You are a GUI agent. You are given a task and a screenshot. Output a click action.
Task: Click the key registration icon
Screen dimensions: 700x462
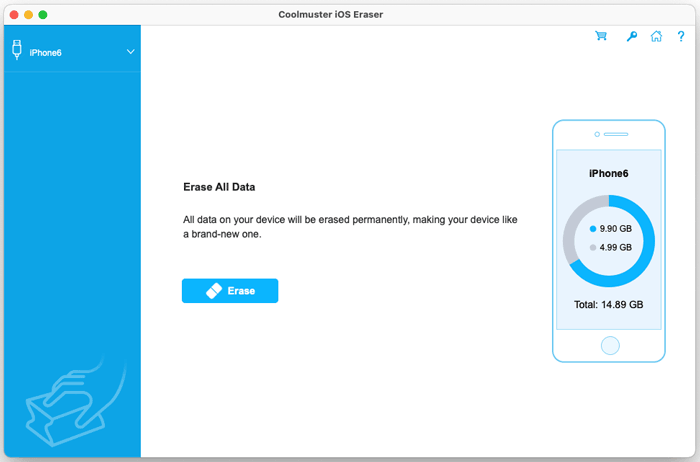click(x=630, y=36)
